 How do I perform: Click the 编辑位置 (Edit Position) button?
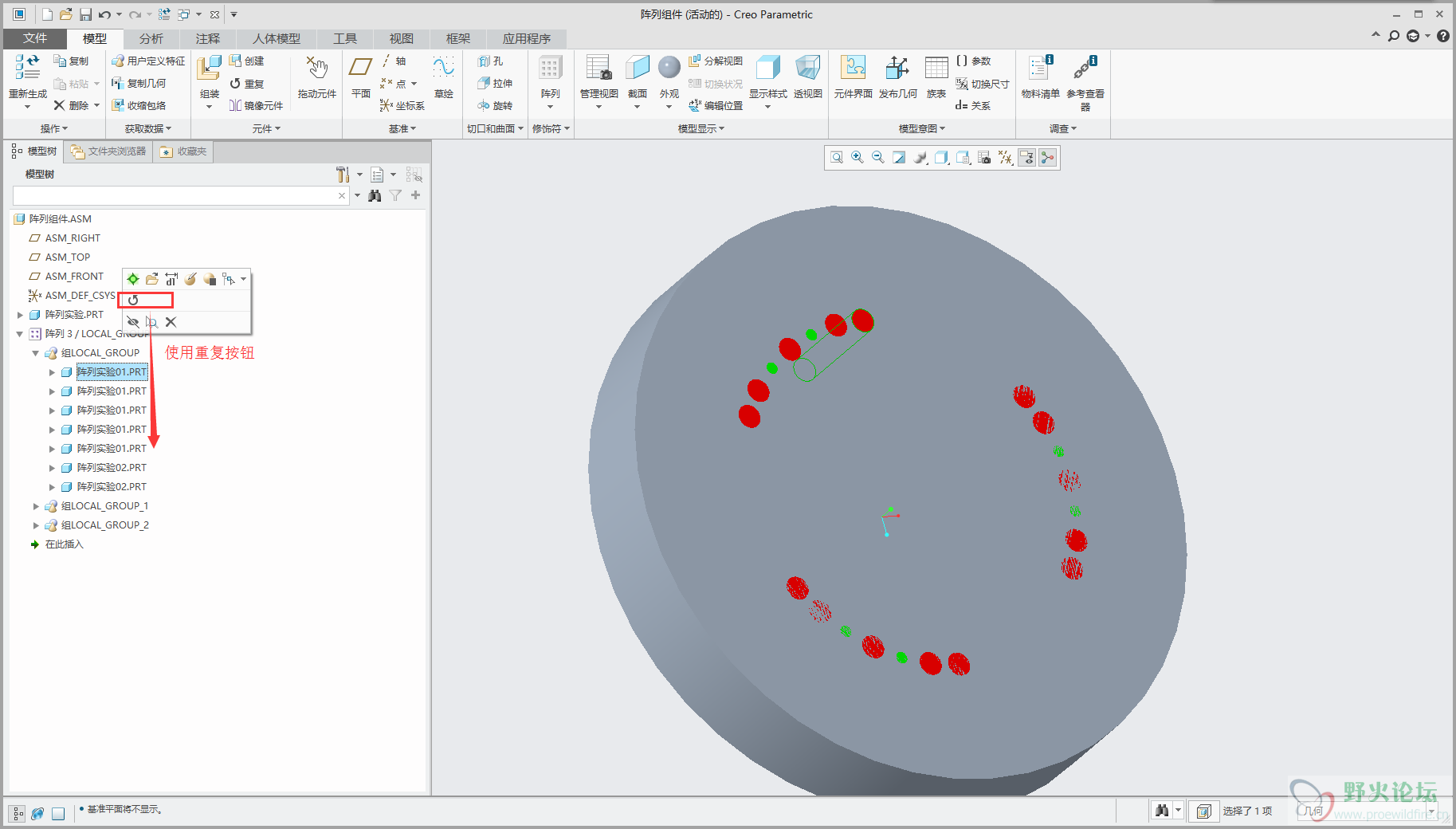(716, 105)
